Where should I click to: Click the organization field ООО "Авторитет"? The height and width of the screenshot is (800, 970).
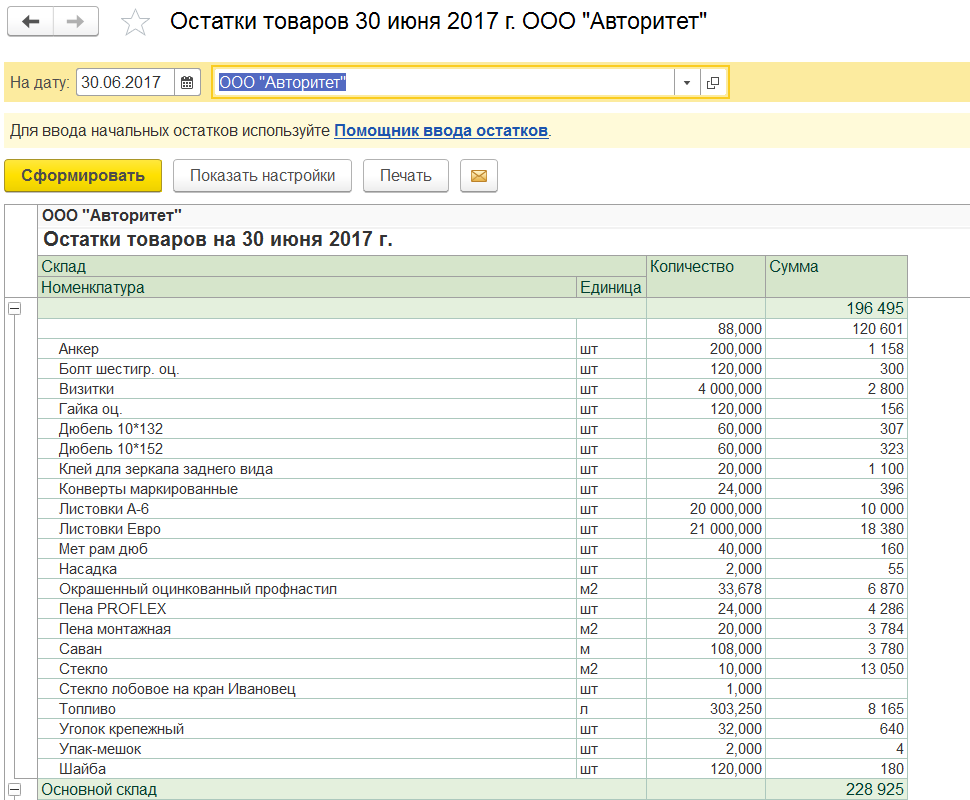pos(444,82)
